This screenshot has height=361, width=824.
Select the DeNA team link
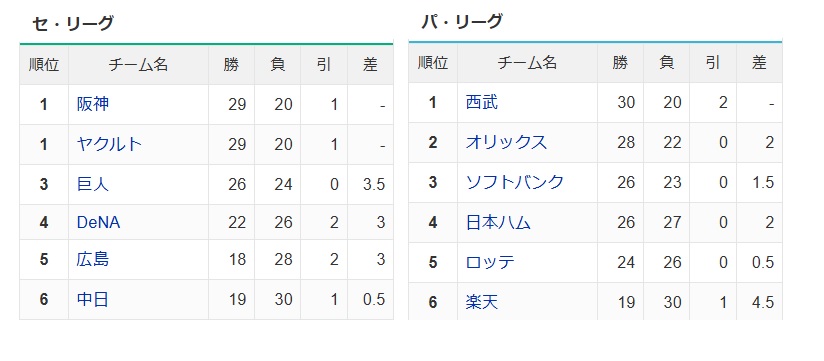(98, 222)
